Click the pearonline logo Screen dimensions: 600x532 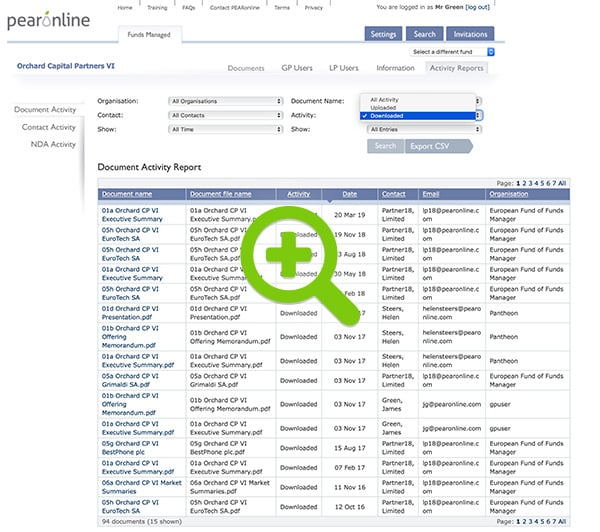(48, 20)
